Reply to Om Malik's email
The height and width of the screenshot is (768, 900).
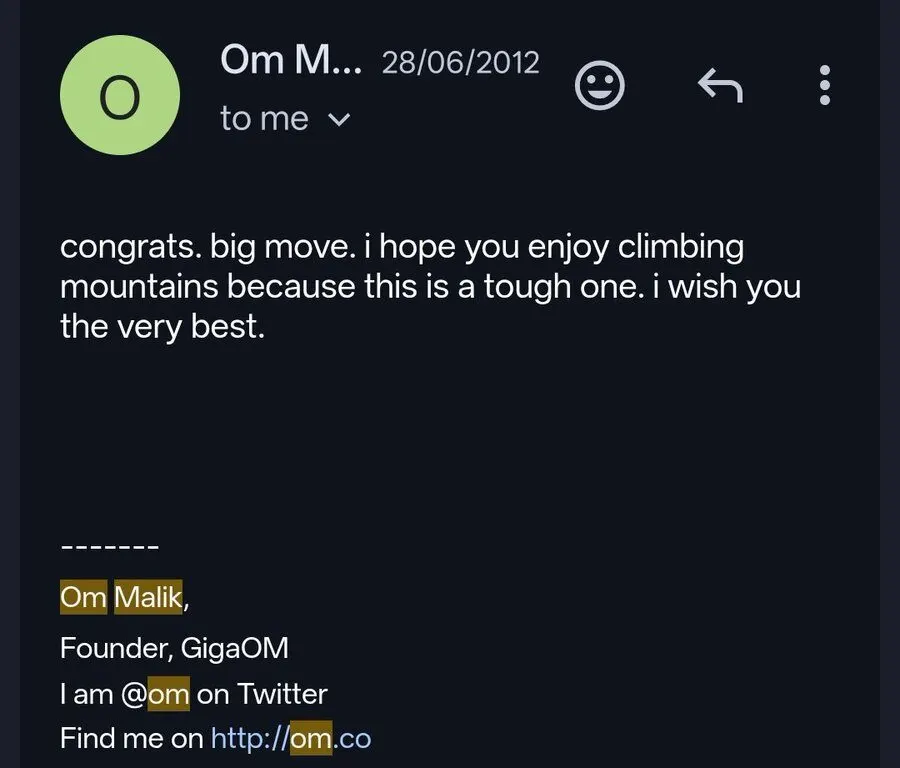coord(720,85)
